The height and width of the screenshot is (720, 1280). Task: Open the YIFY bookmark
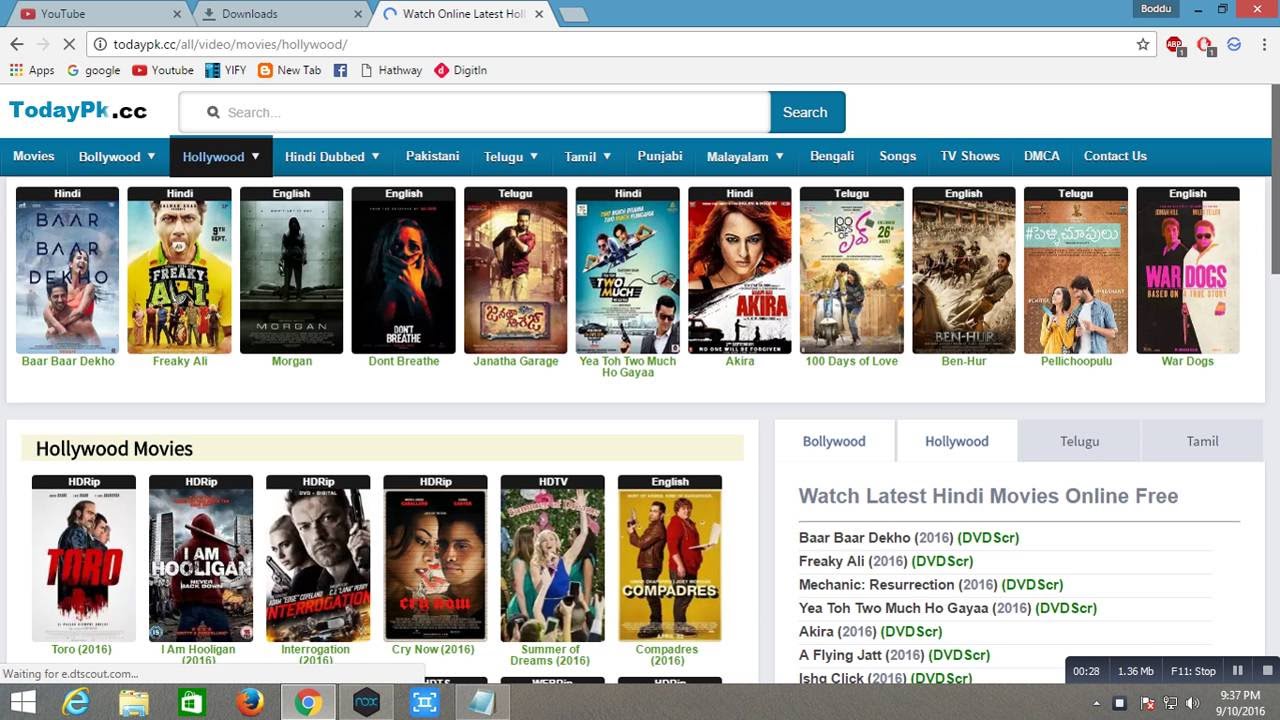(x=226, y=70)
